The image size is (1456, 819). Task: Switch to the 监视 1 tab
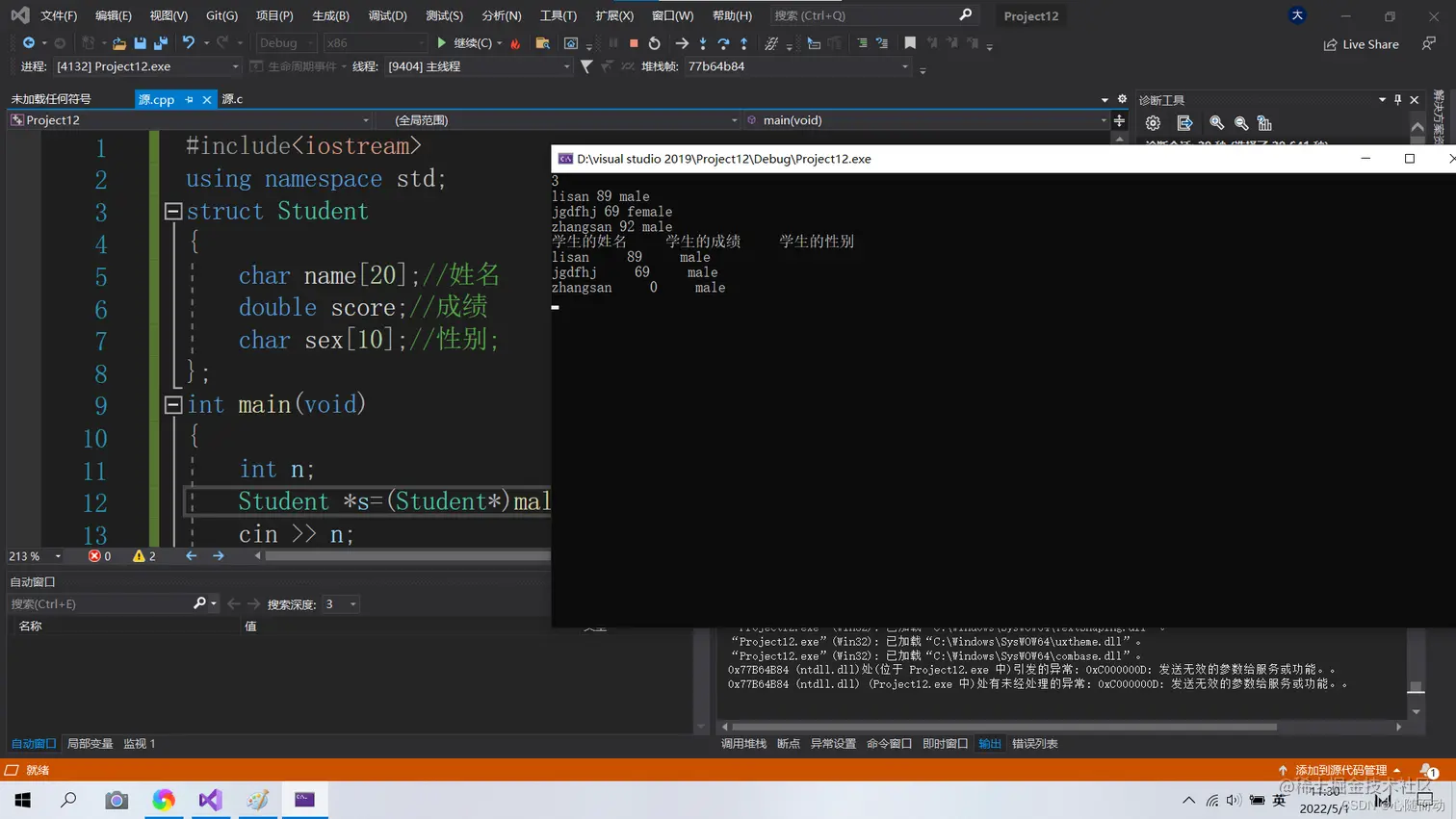140,744
